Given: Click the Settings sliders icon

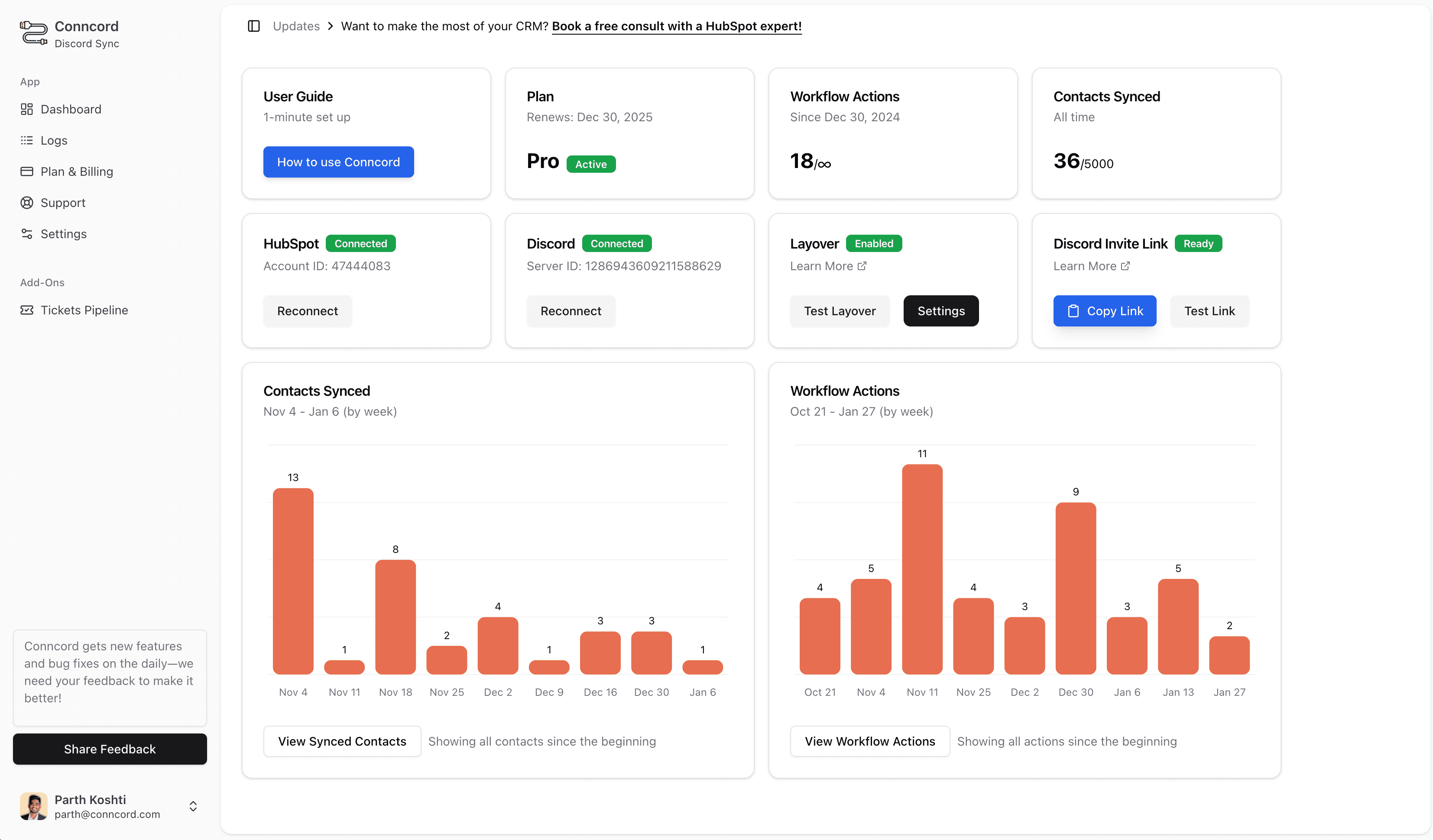Looking at the screenshot, I should pos(27,234).
